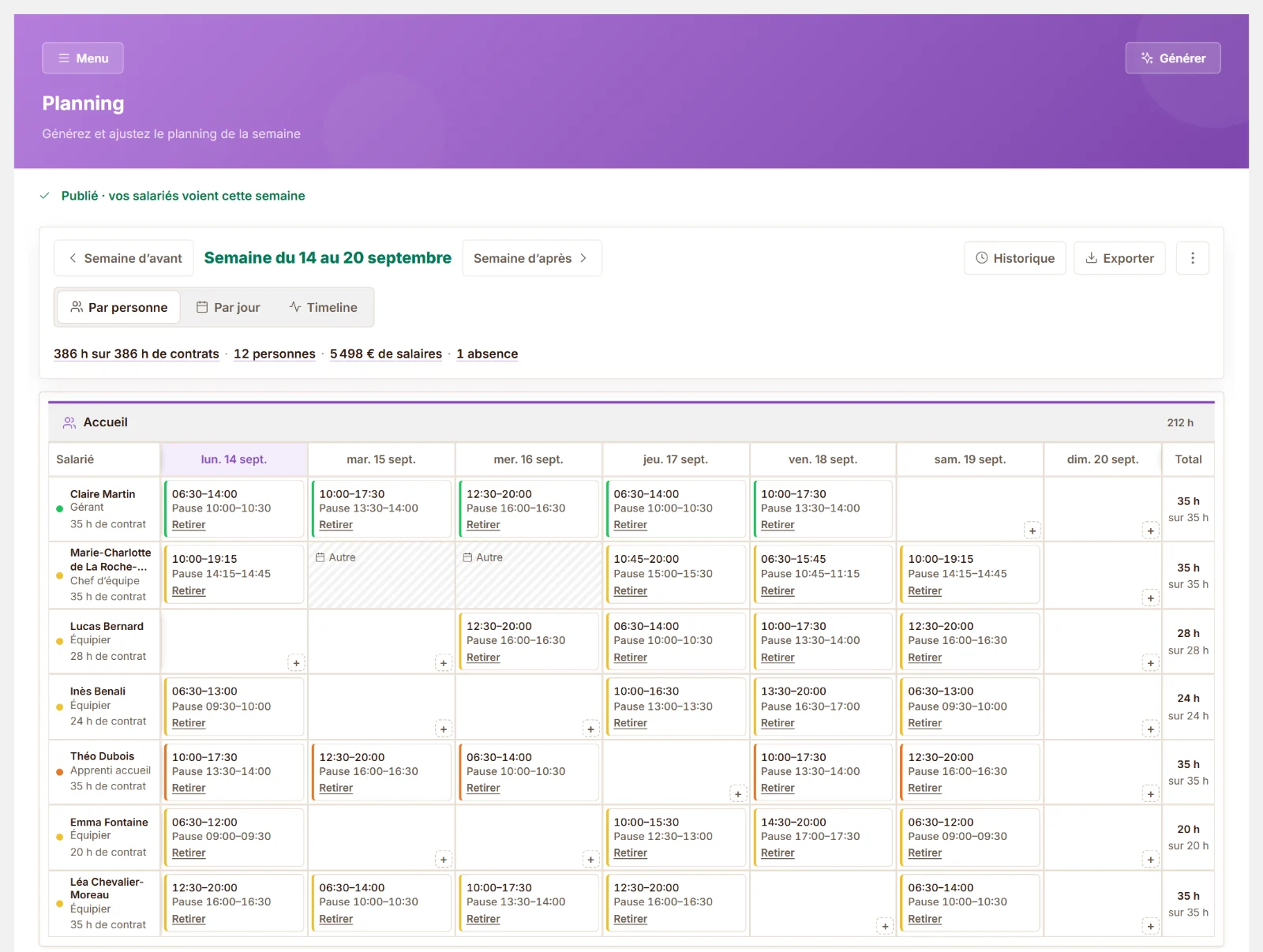
Task: Add shift for Claire Martin on Saturday 19
Action: (1032, 530)
